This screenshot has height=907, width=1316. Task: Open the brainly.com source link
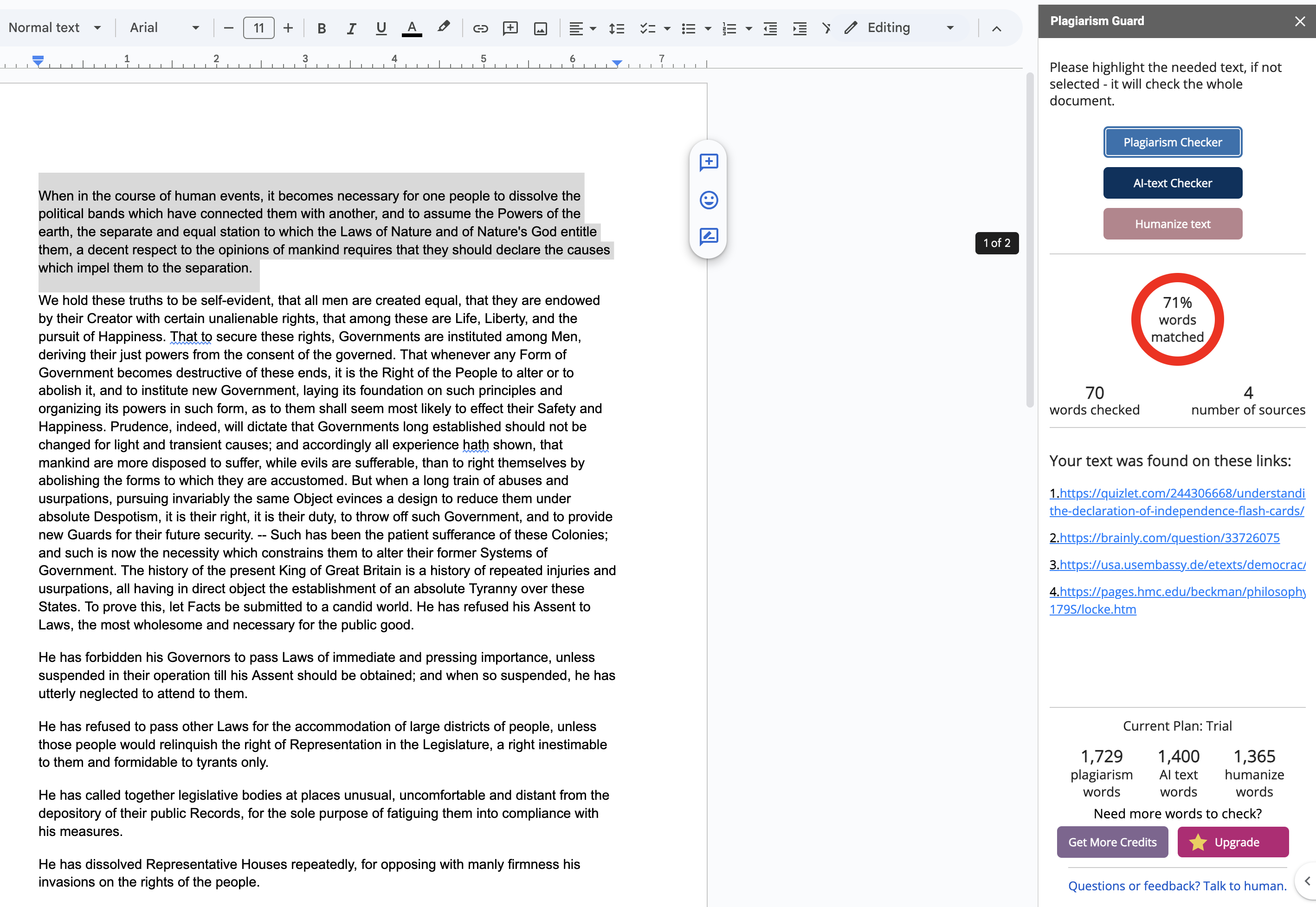pos(1169,538)
